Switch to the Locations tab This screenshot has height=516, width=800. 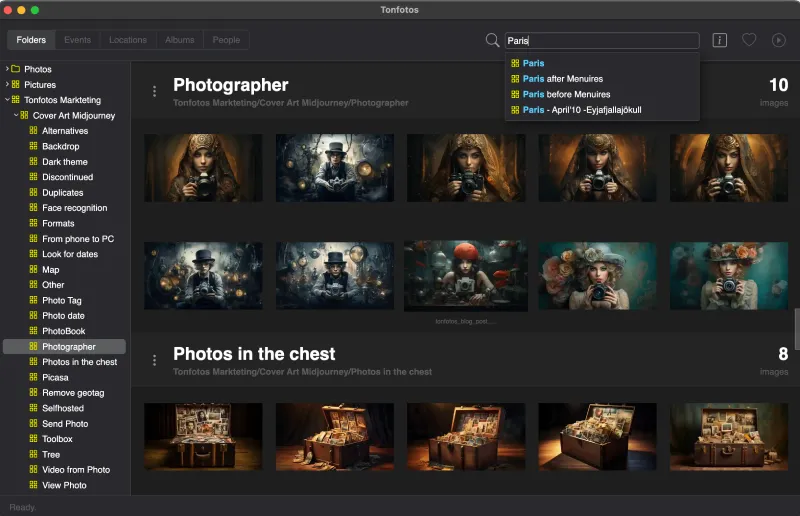[x=128, y=40]
